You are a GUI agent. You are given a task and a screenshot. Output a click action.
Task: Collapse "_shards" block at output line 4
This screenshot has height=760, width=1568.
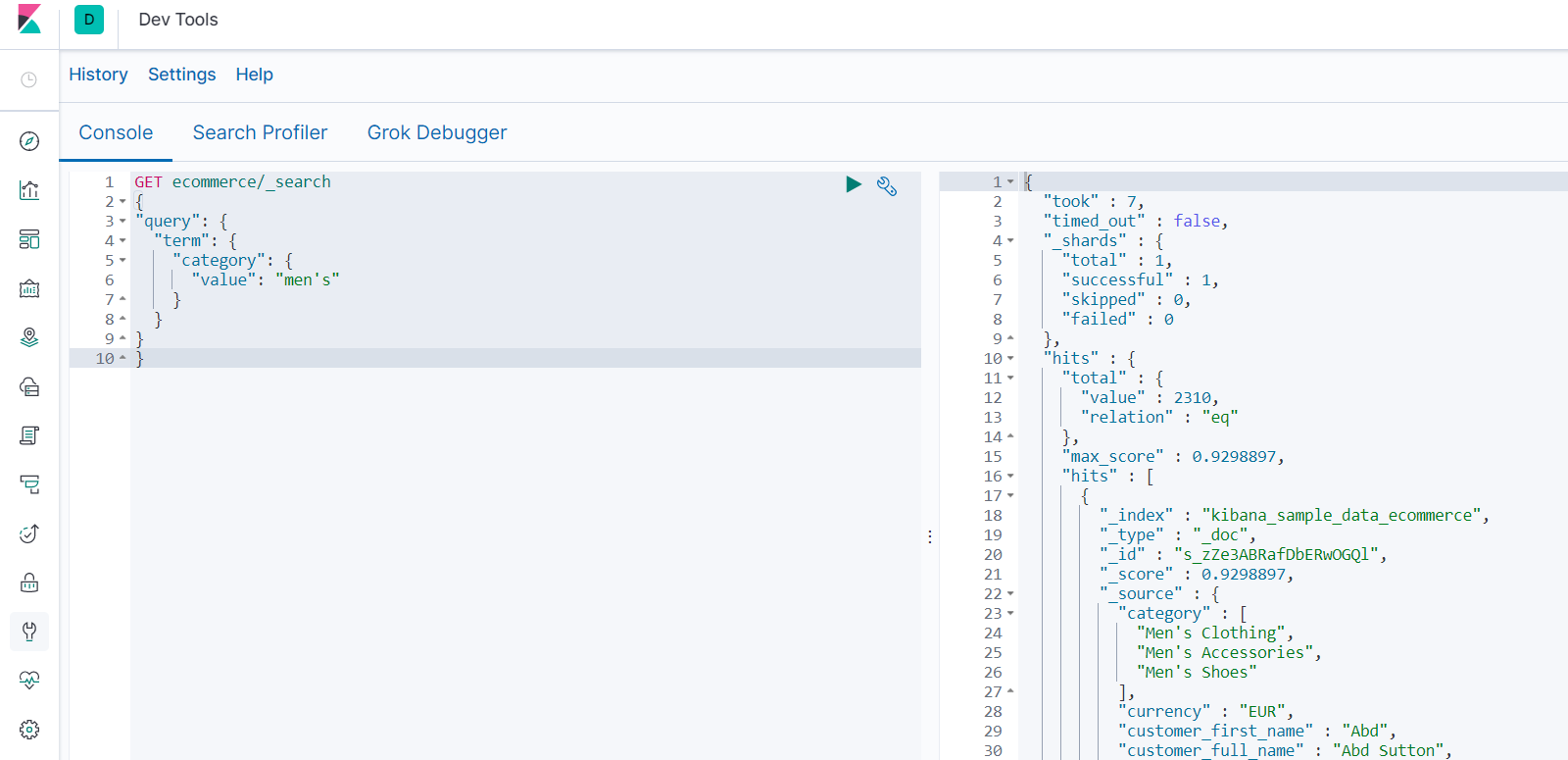pos(1010,241)
